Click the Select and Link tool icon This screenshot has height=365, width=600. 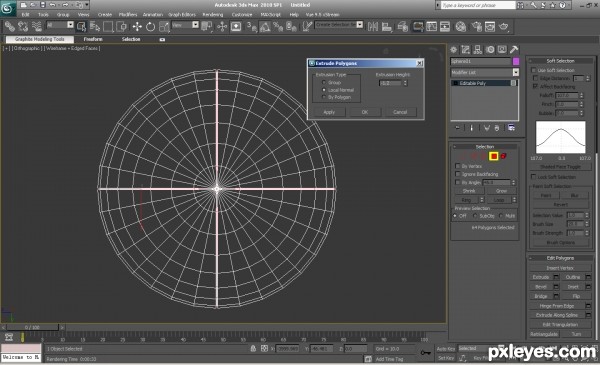tap(10, 26)
